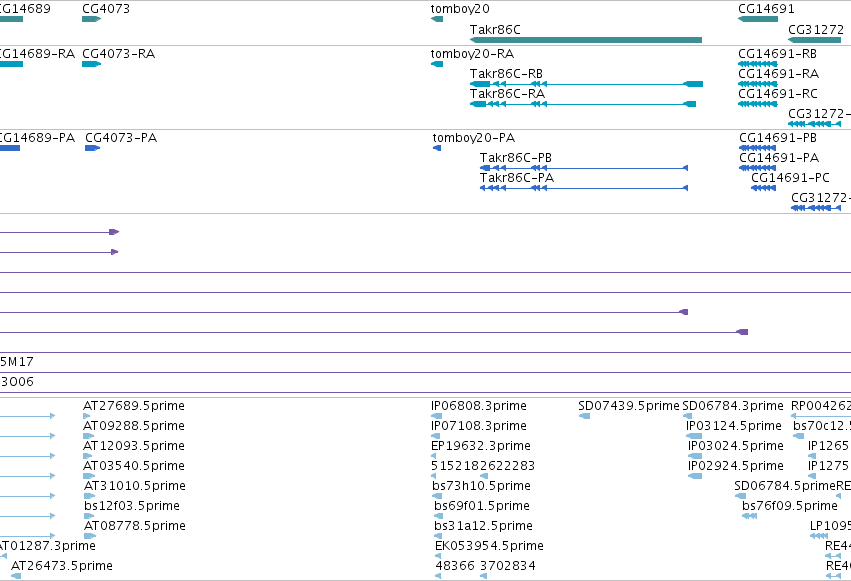Select the IP02924.5prime EST label
This screenshot has width=851, height=581.
736,466
